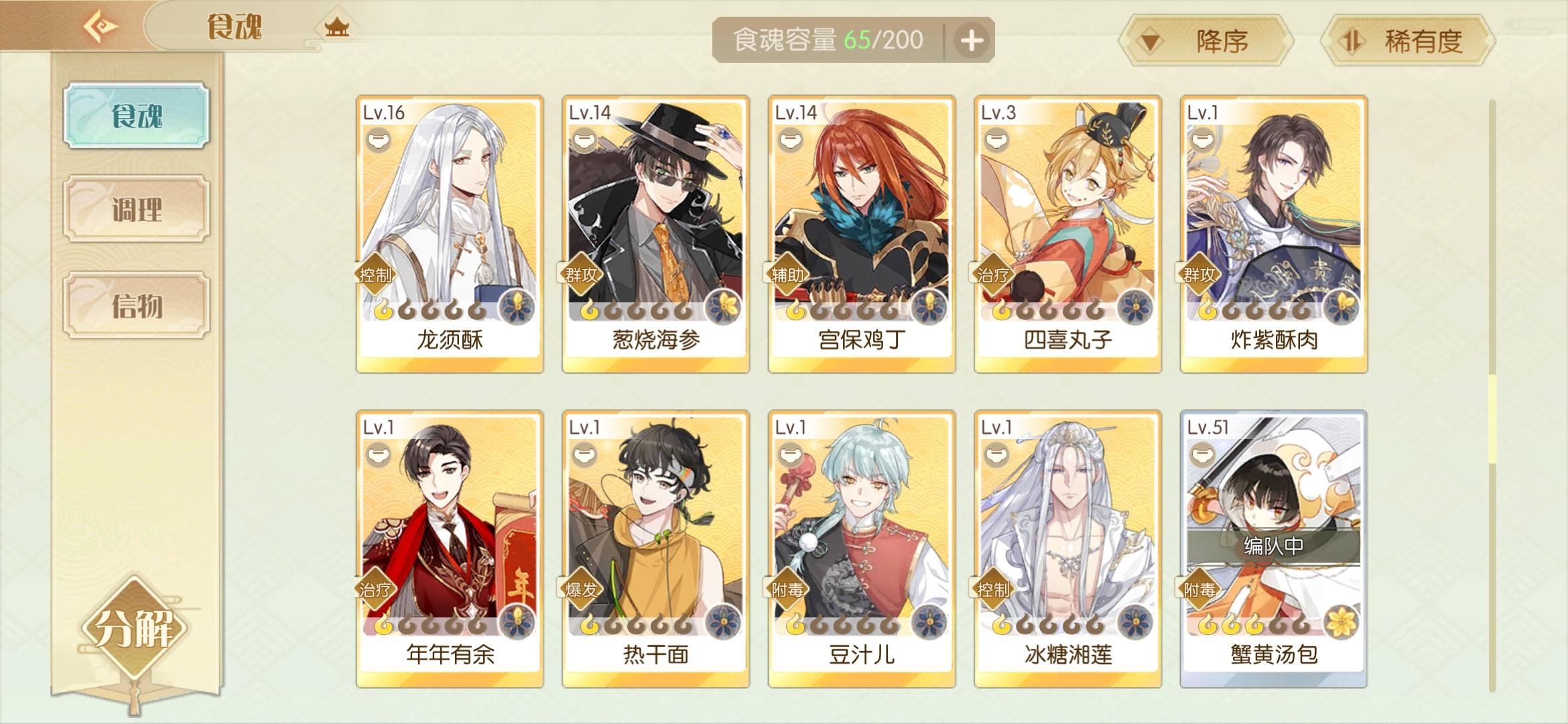The height and width of the screenshot is (724, 1568).
Task: Click the vertical scrollbar on the right
Action: point(1492,396)
